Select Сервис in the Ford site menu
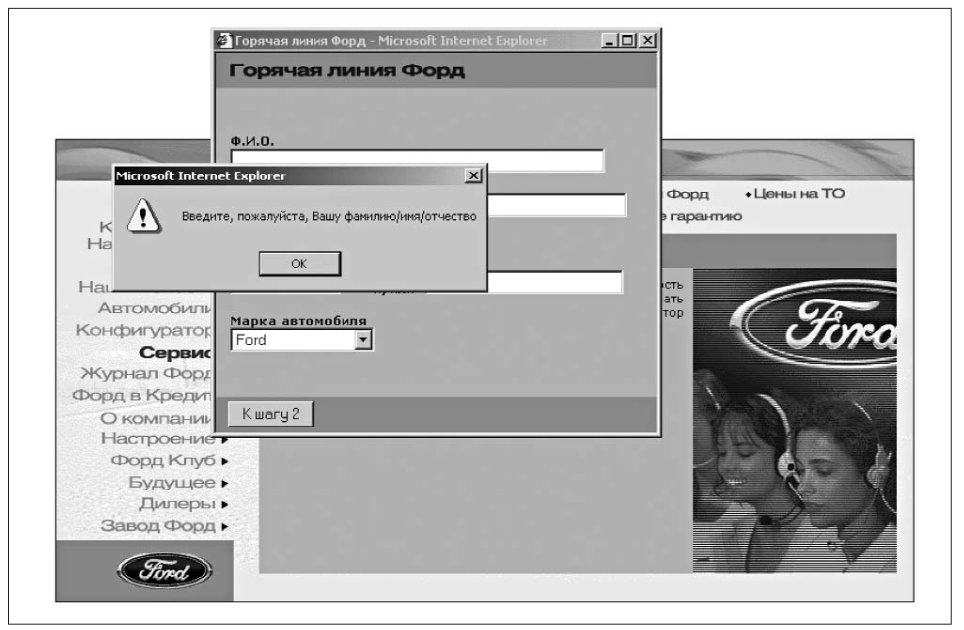The image size is (964, 630). click(x=175, y=352)
